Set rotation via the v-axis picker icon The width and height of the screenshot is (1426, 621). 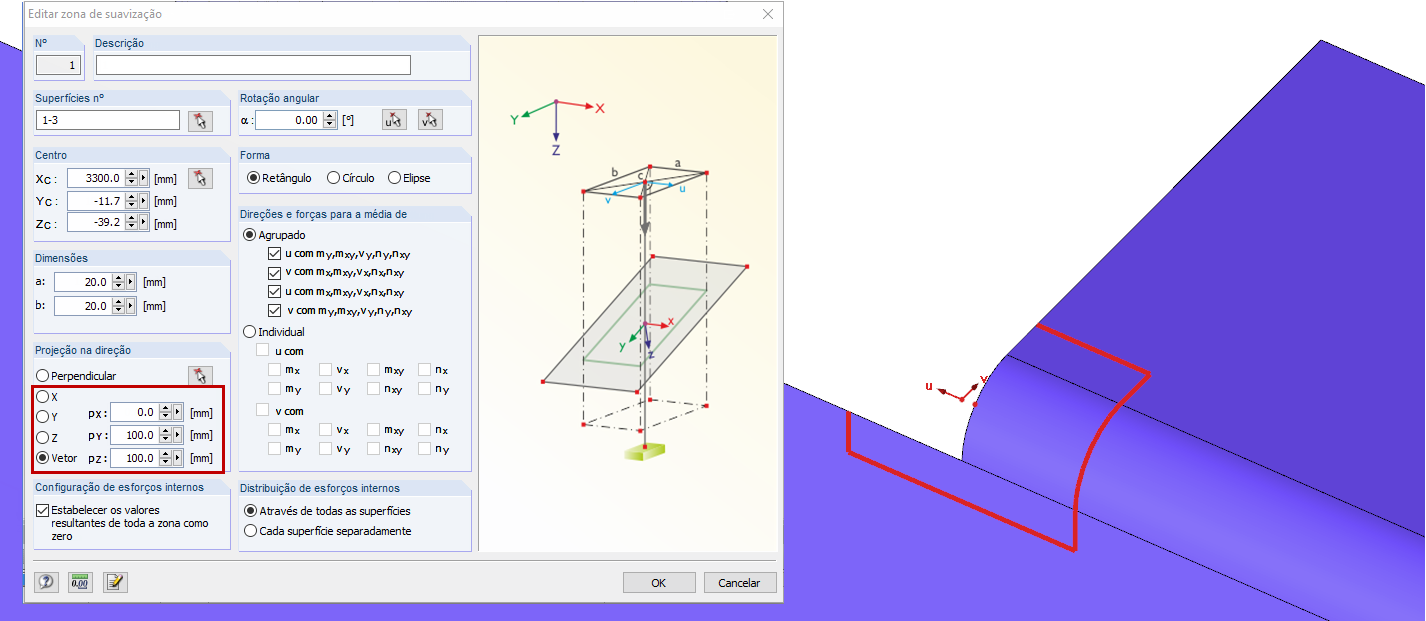click(x=429, y=119)
